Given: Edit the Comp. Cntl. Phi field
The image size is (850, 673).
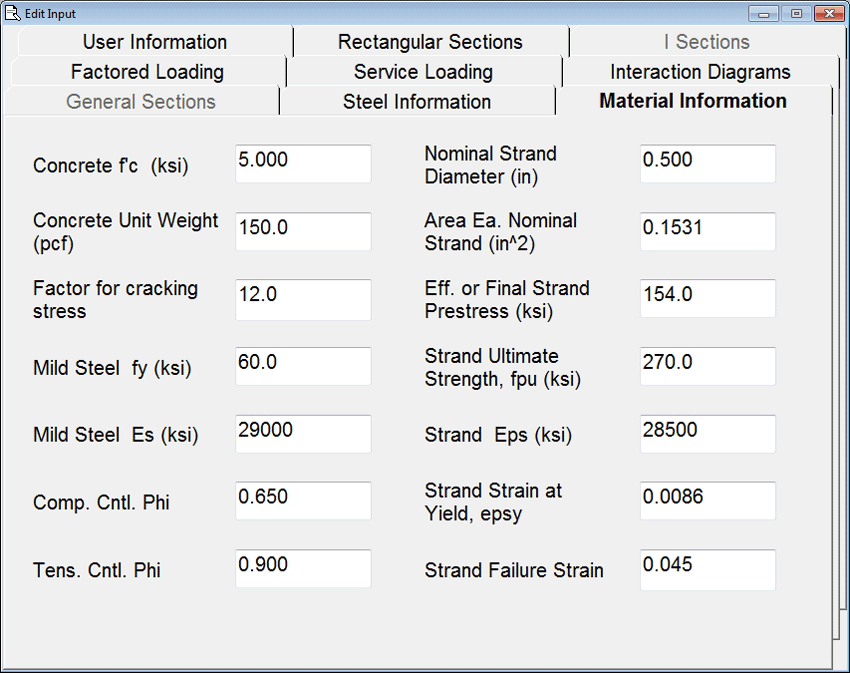Looking at the screenshot, I should pos(303,501).
